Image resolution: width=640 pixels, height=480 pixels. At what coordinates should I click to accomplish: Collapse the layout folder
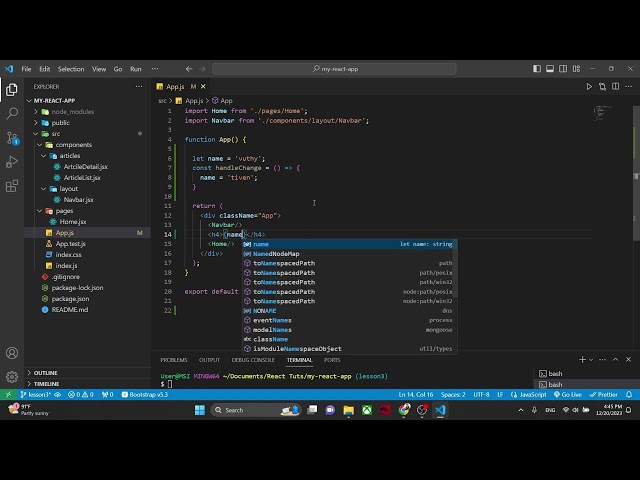pos(44,189)
